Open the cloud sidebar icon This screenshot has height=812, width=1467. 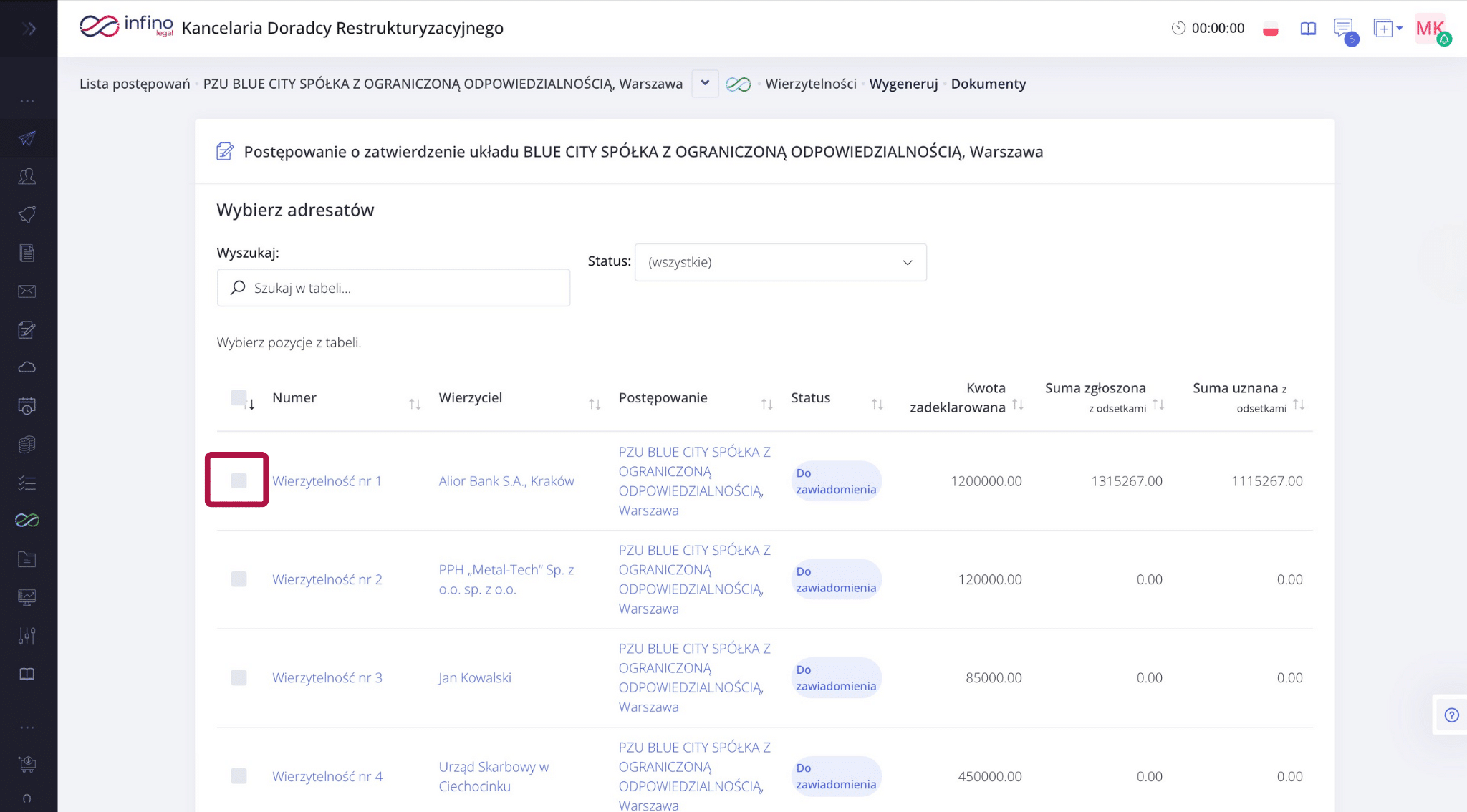coord(27,367)
